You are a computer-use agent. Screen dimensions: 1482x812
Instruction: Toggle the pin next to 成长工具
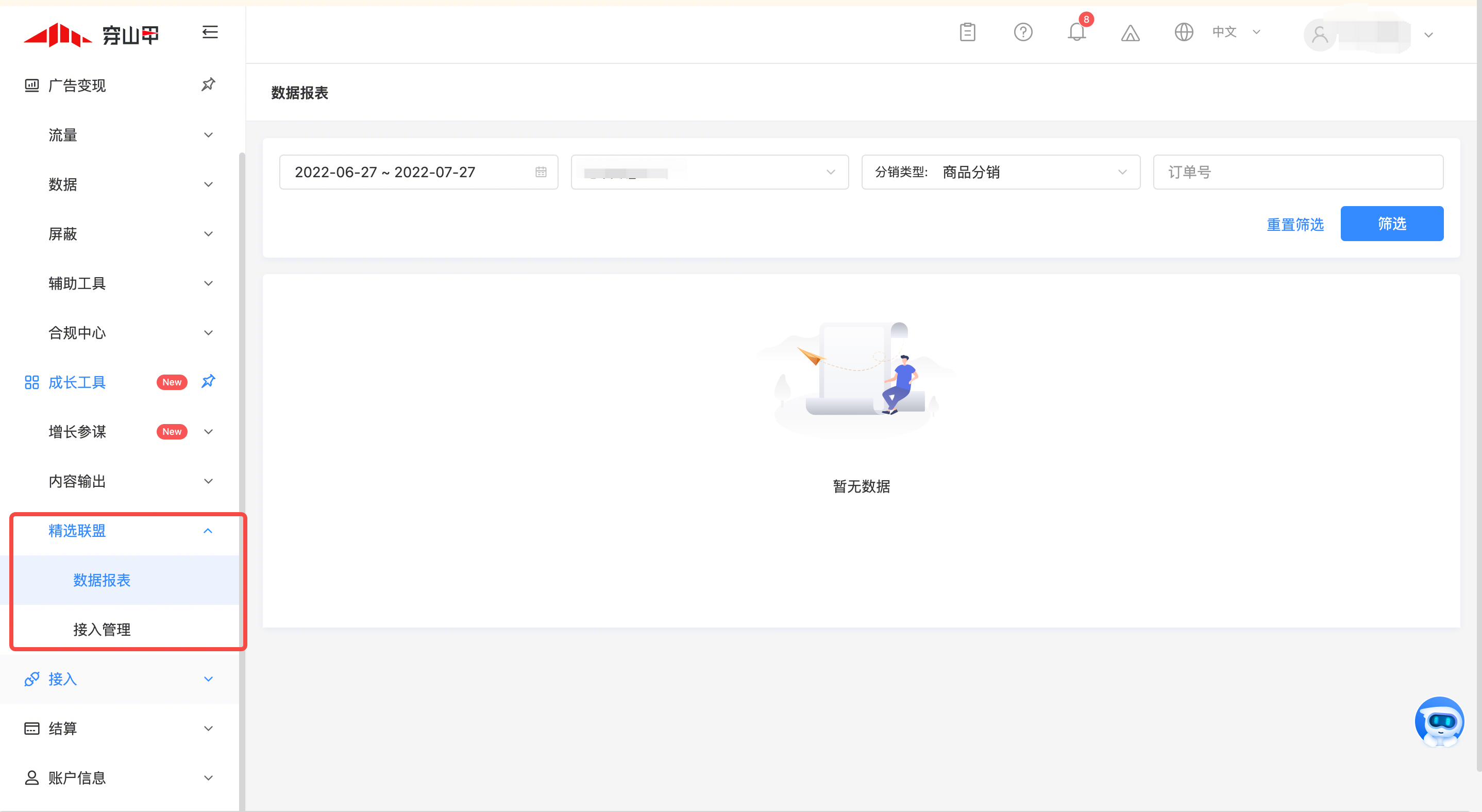coord(208,382)
